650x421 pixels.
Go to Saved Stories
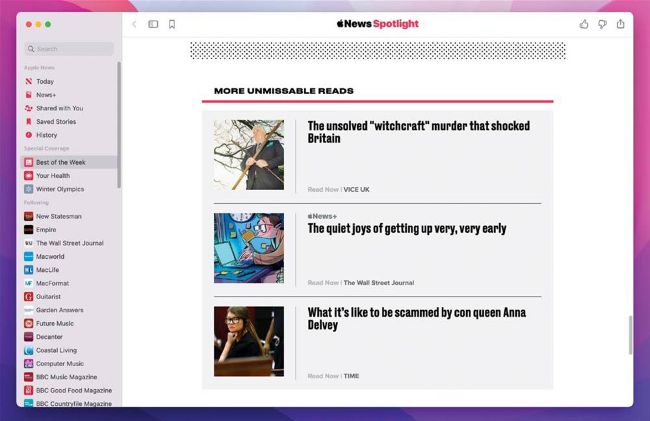[x=56, y=122]
